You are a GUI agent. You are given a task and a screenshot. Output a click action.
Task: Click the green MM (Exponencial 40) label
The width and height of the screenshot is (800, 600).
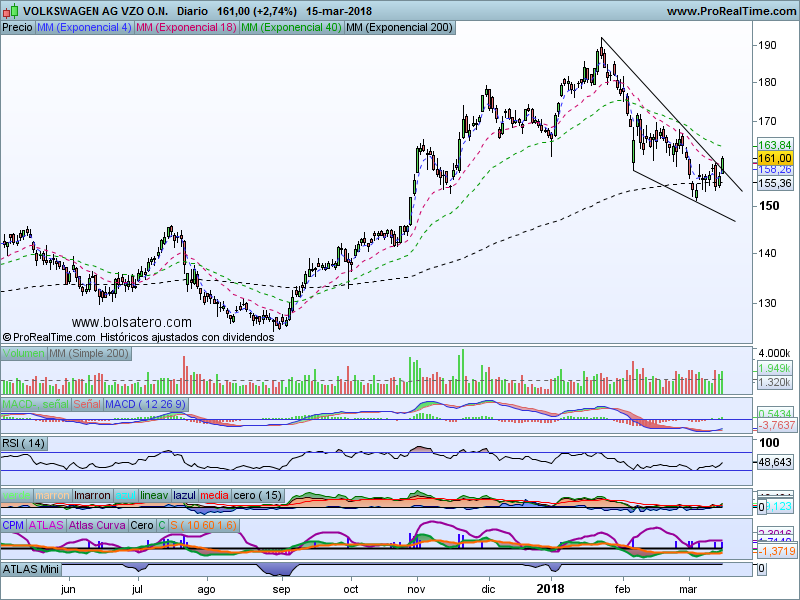click(291, 28)
